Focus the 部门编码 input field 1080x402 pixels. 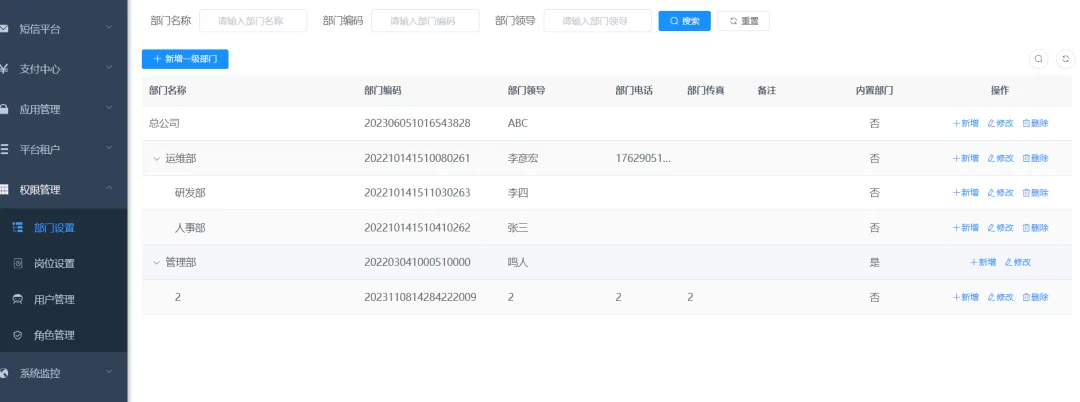click(x=425, y=21)
